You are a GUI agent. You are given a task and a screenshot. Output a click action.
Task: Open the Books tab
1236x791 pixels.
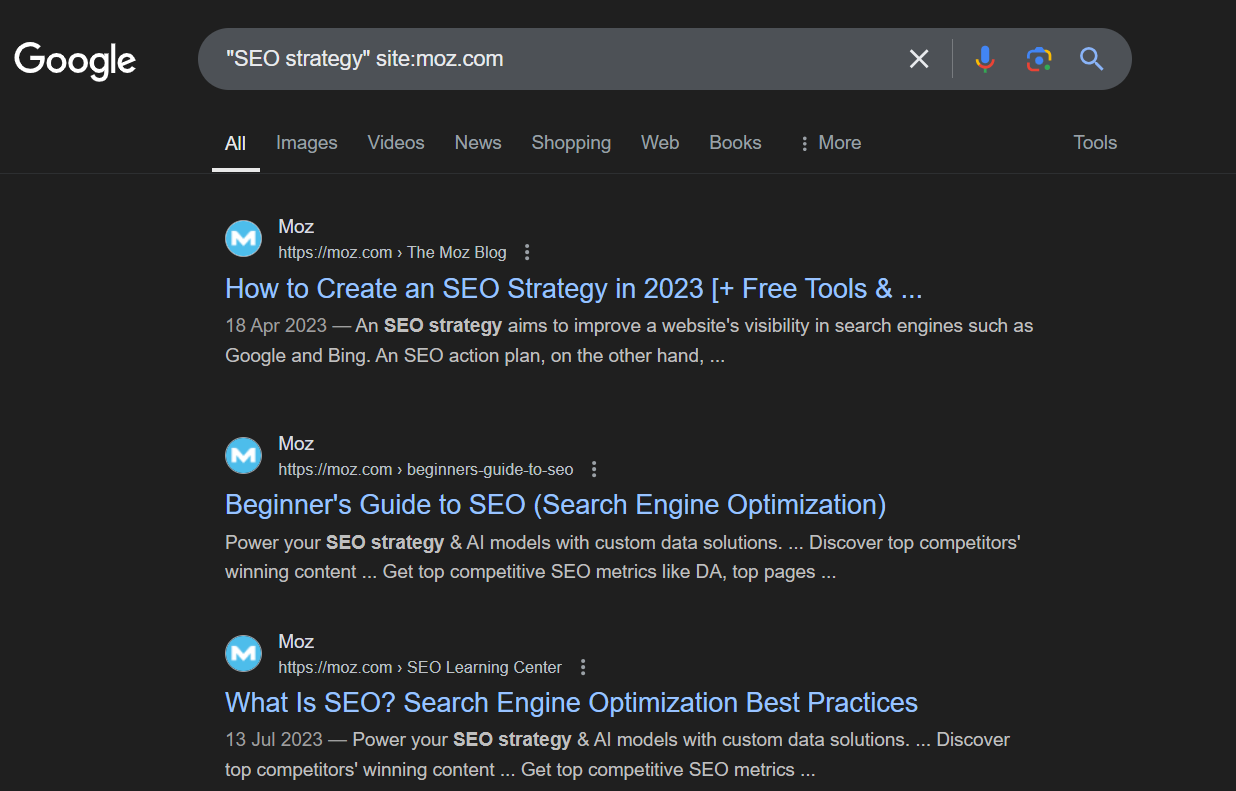click(x=735, y=143)
